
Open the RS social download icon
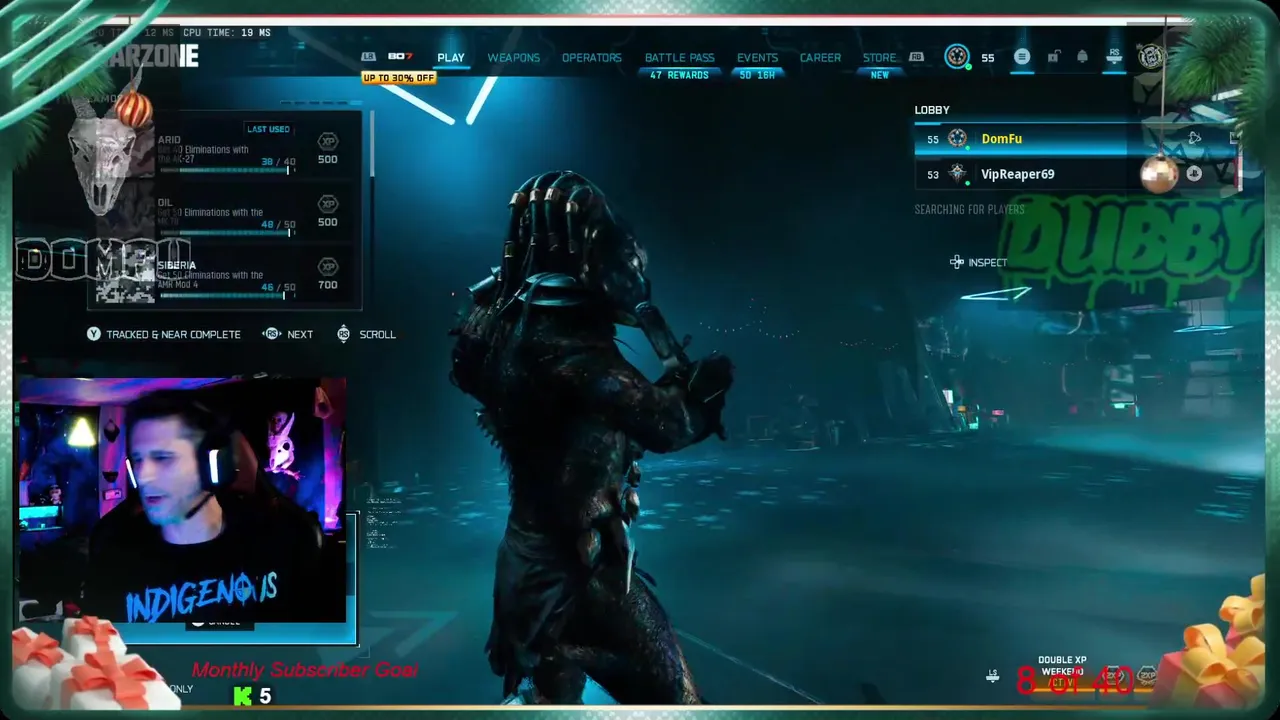click(x=1114, y=57)
